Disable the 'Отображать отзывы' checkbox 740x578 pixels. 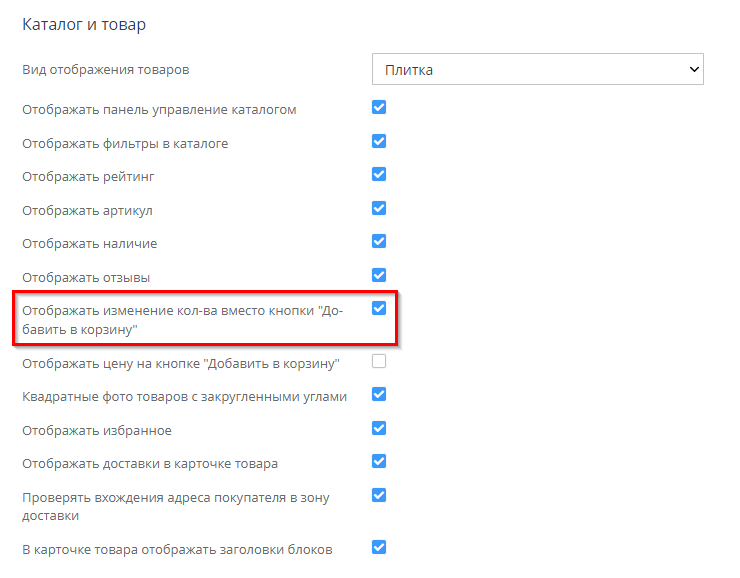[x=379, y=274]
